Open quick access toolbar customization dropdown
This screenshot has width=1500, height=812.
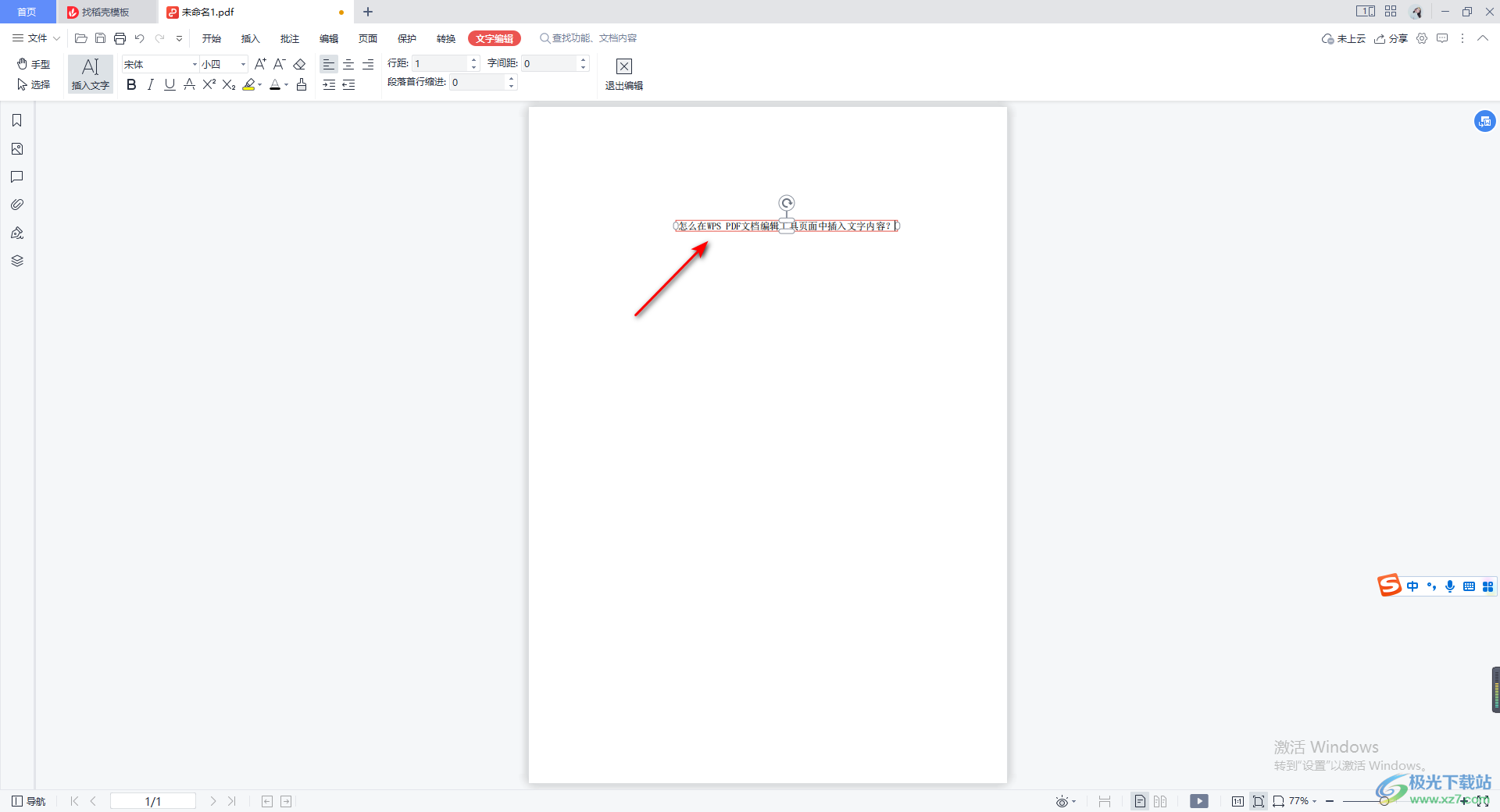point(179,38)
